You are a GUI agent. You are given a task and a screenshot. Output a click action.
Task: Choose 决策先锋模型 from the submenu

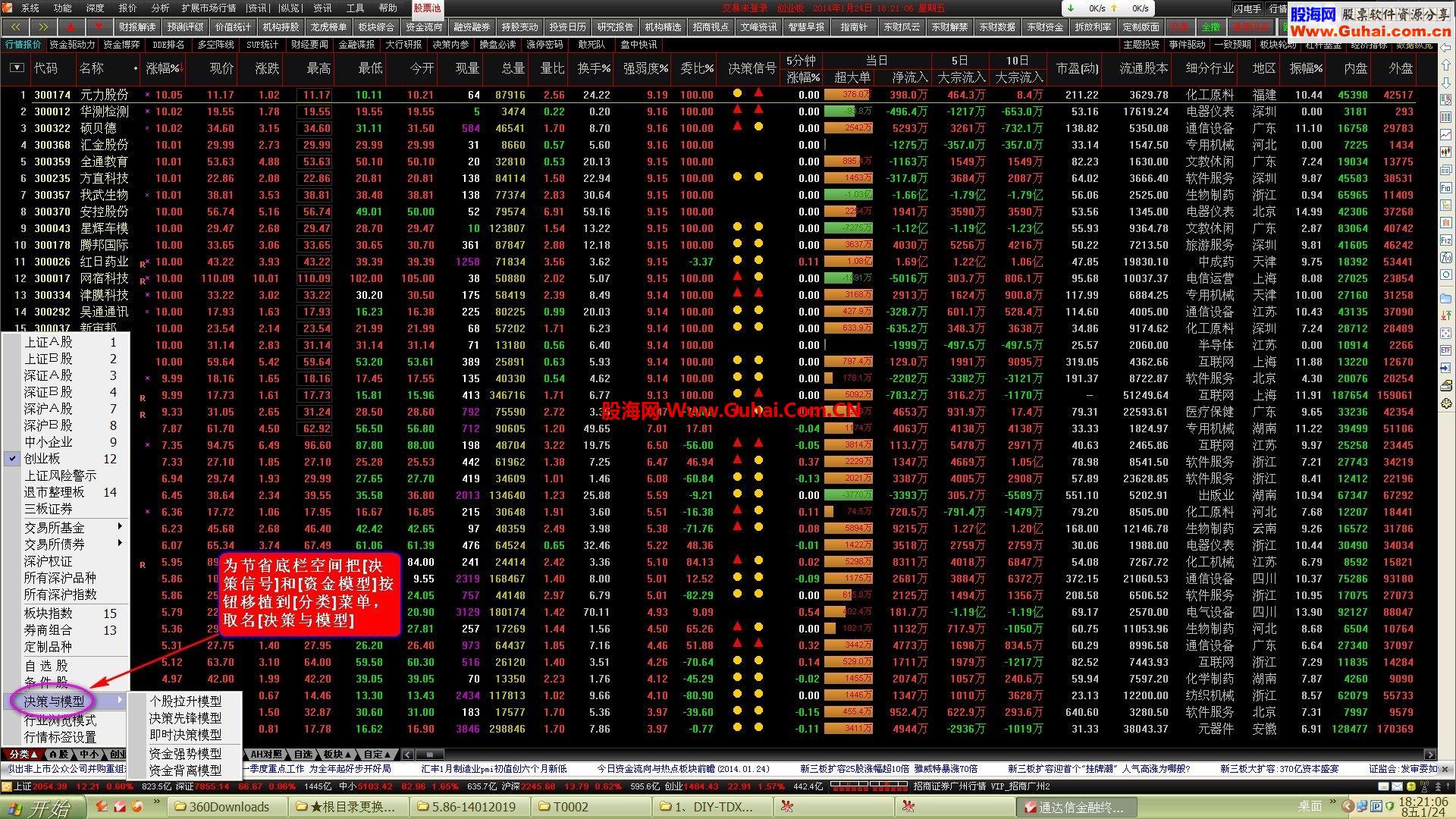coord(186,718)
